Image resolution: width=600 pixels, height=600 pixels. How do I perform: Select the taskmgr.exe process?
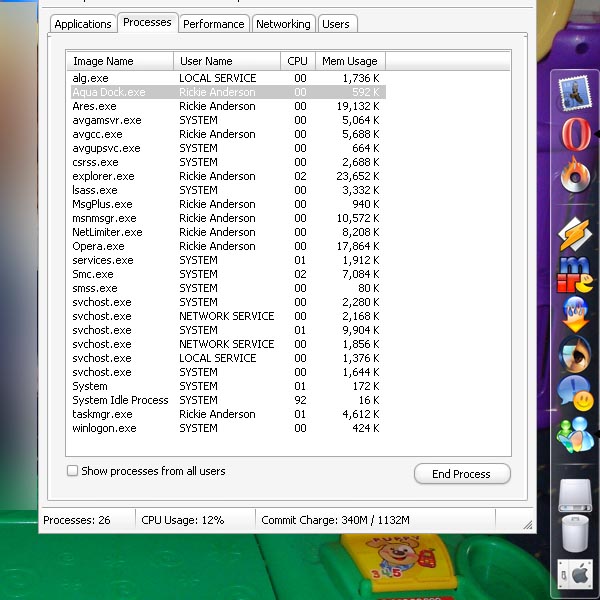tap(228, 414)
